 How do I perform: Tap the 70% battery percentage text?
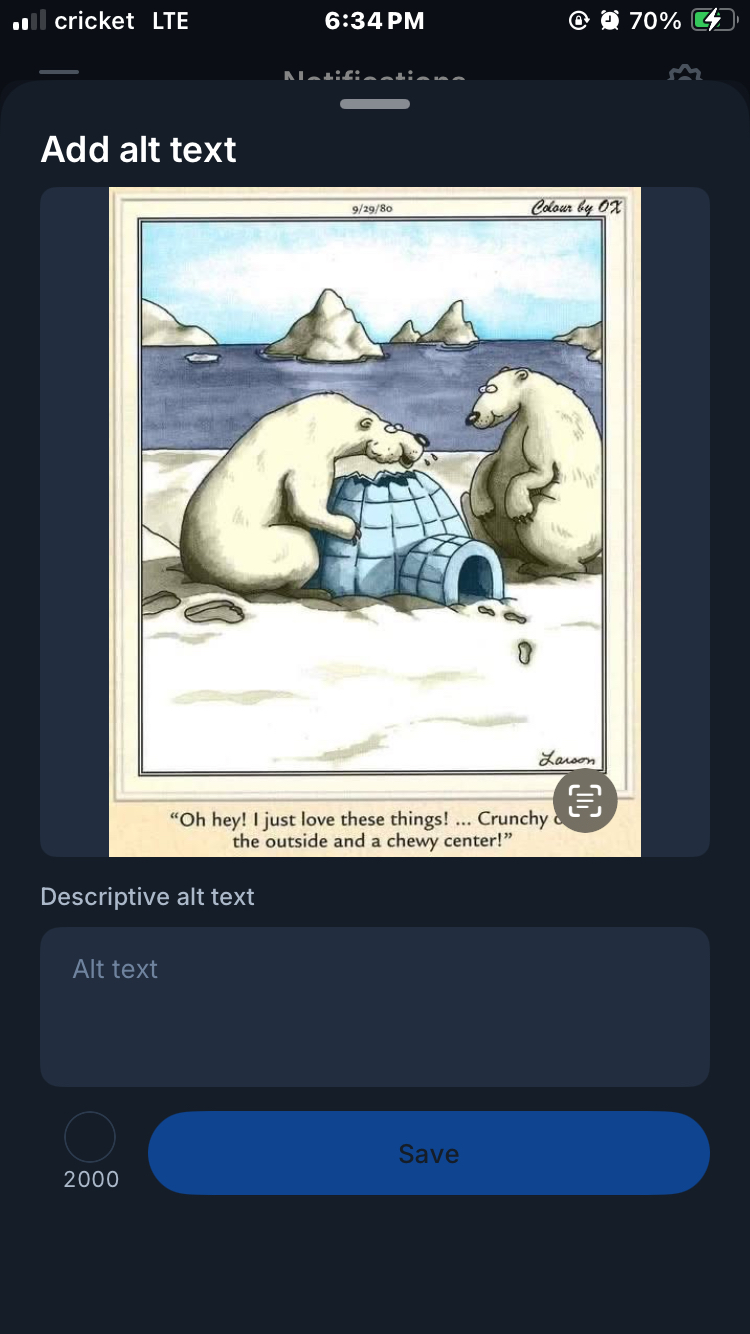point(656,20)
